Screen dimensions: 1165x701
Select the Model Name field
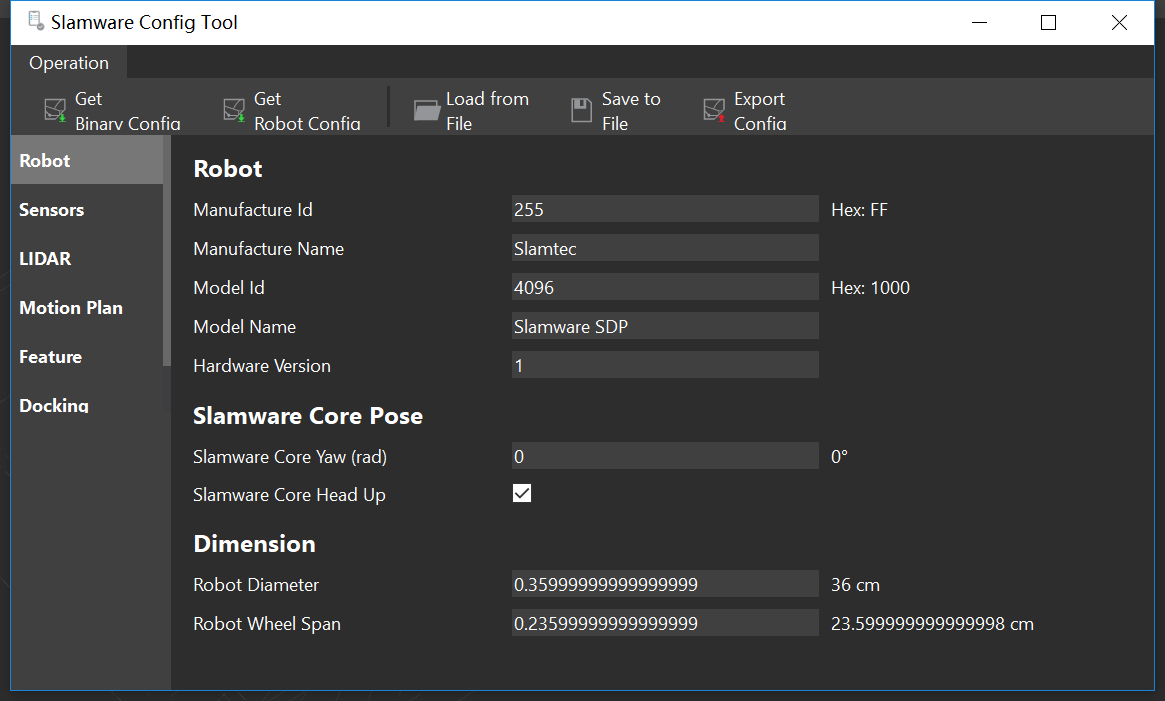click(665, 326)
